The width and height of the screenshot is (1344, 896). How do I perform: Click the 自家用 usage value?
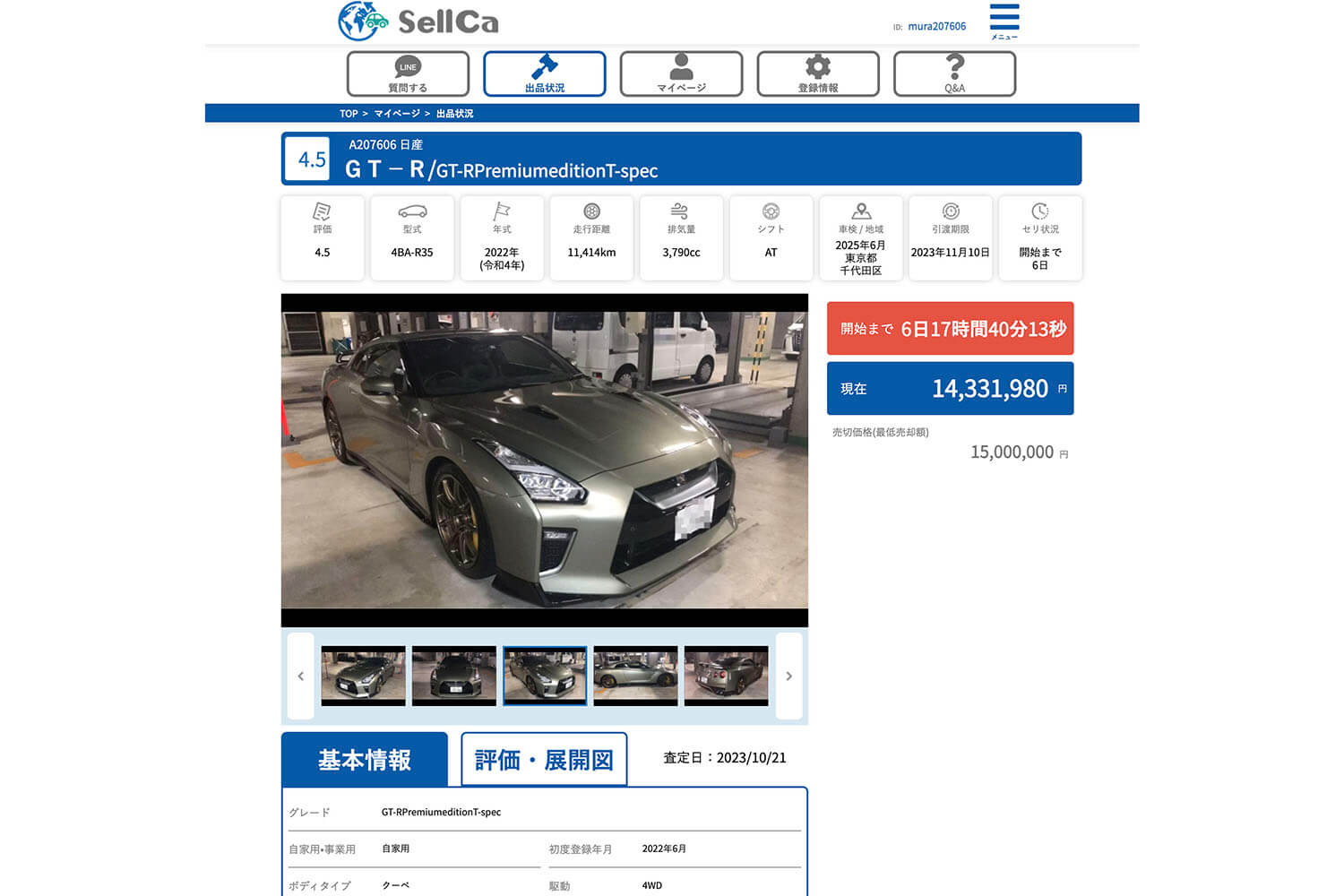coord(395,849)
